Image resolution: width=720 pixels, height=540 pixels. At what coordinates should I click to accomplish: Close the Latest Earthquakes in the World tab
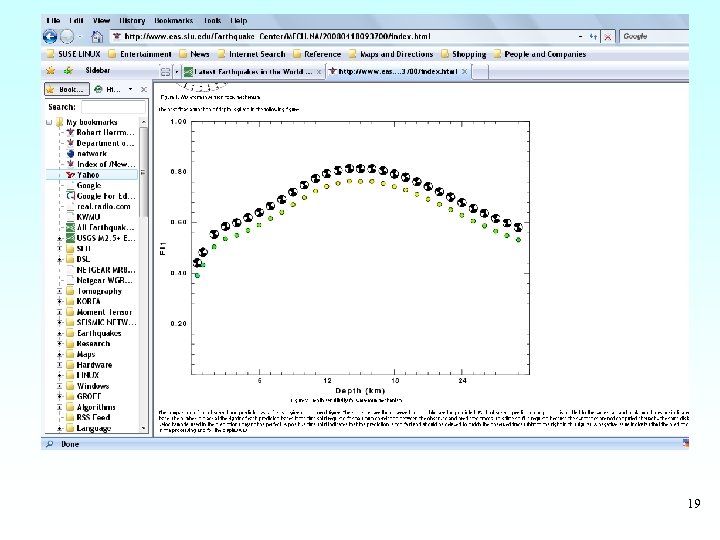pyautogui.click(x=319, y=72)
